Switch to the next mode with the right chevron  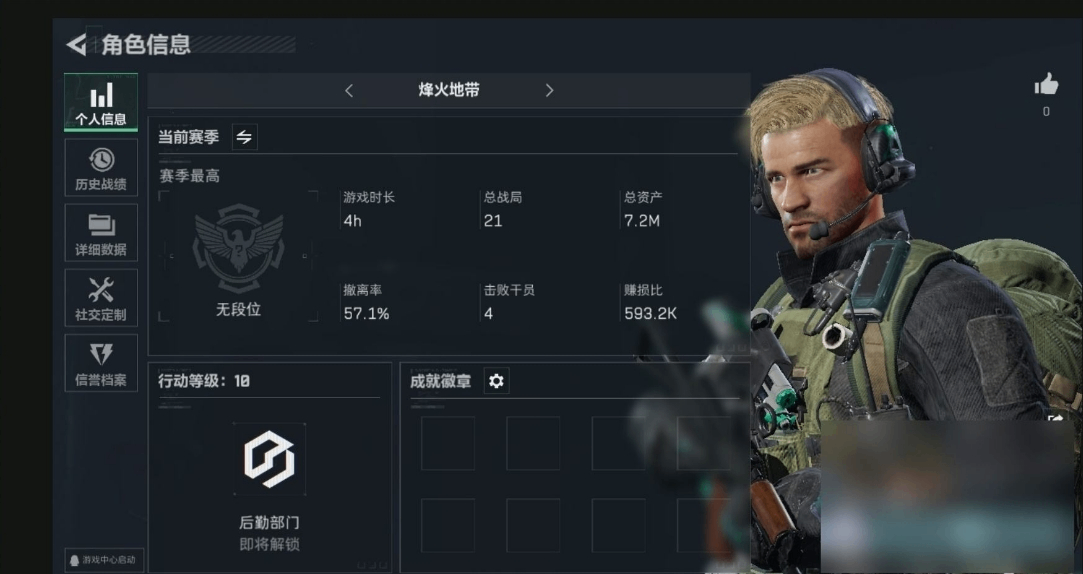click(549, 90)
